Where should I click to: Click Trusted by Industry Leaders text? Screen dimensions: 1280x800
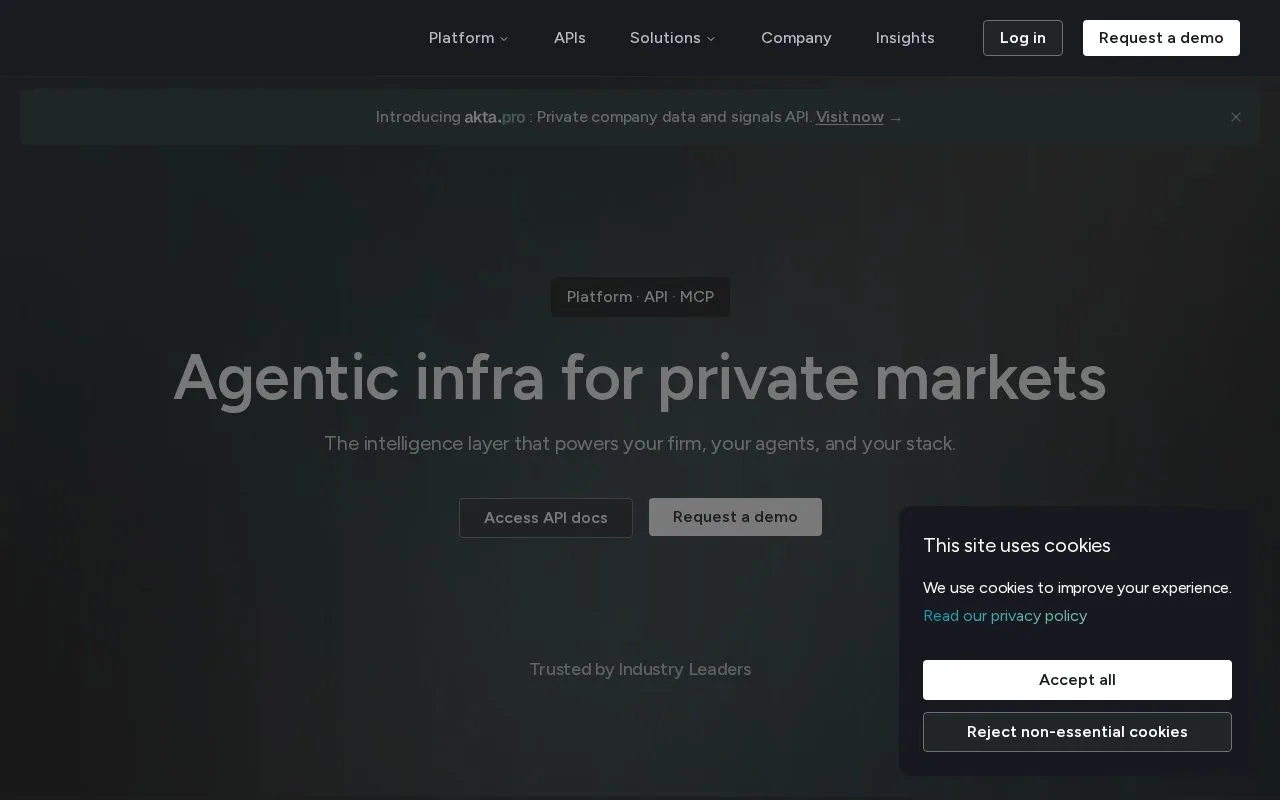[x=640, y=670]
